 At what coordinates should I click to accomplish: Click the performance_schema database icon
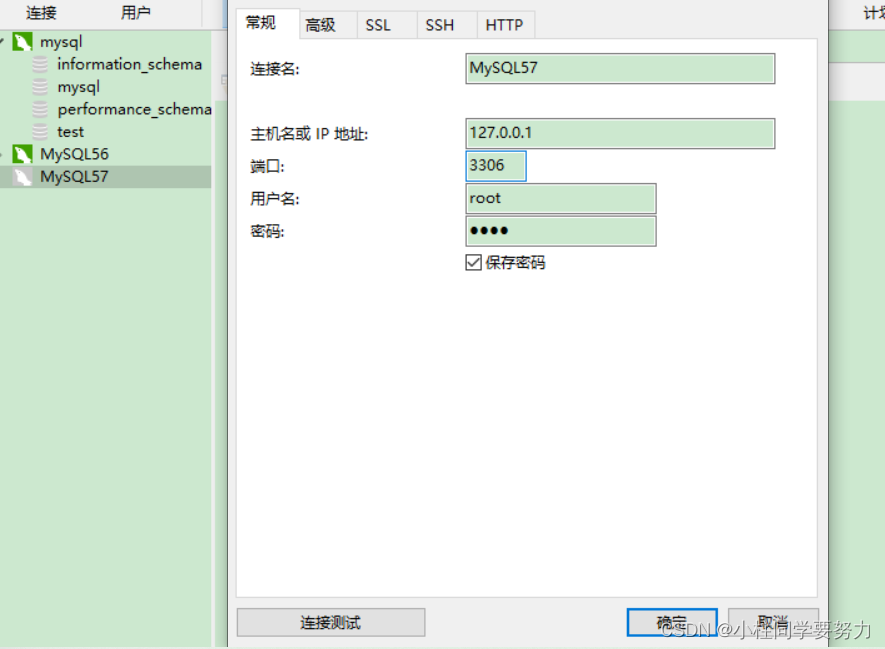click(40, 109)
